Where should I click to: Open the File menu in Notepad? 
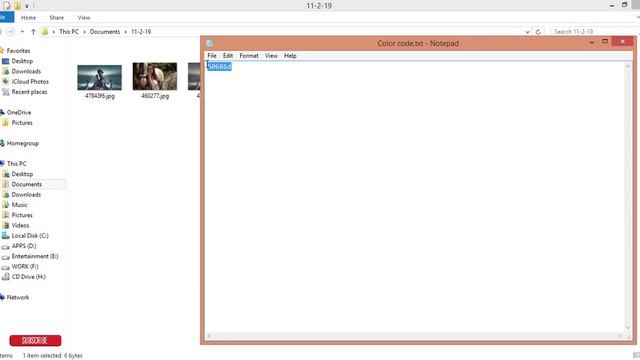coord(212,56)
